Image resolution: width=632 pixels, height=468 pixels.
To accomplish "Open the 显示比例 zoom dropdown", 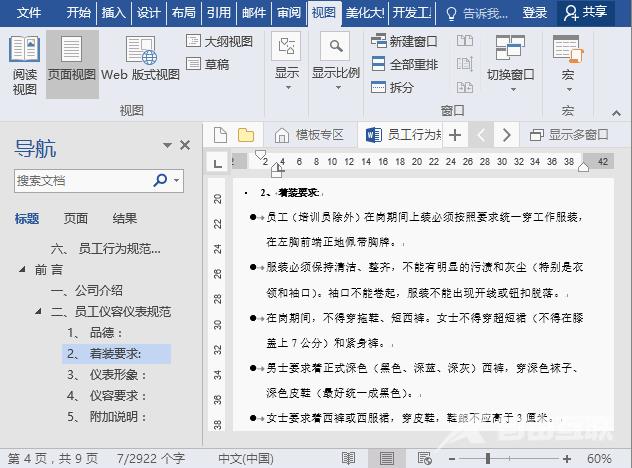I will tap(335, 62).
